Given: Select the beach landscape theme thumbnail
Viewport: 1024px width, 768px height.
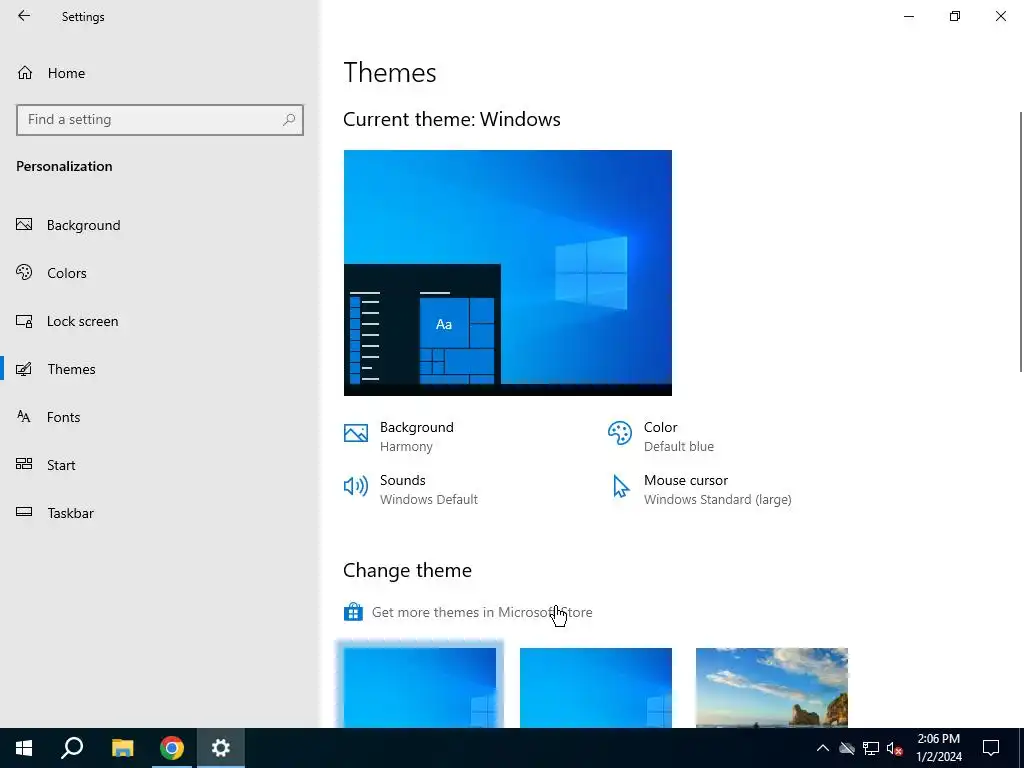Looking at the screenshot, I should click(x=772, y=688).
